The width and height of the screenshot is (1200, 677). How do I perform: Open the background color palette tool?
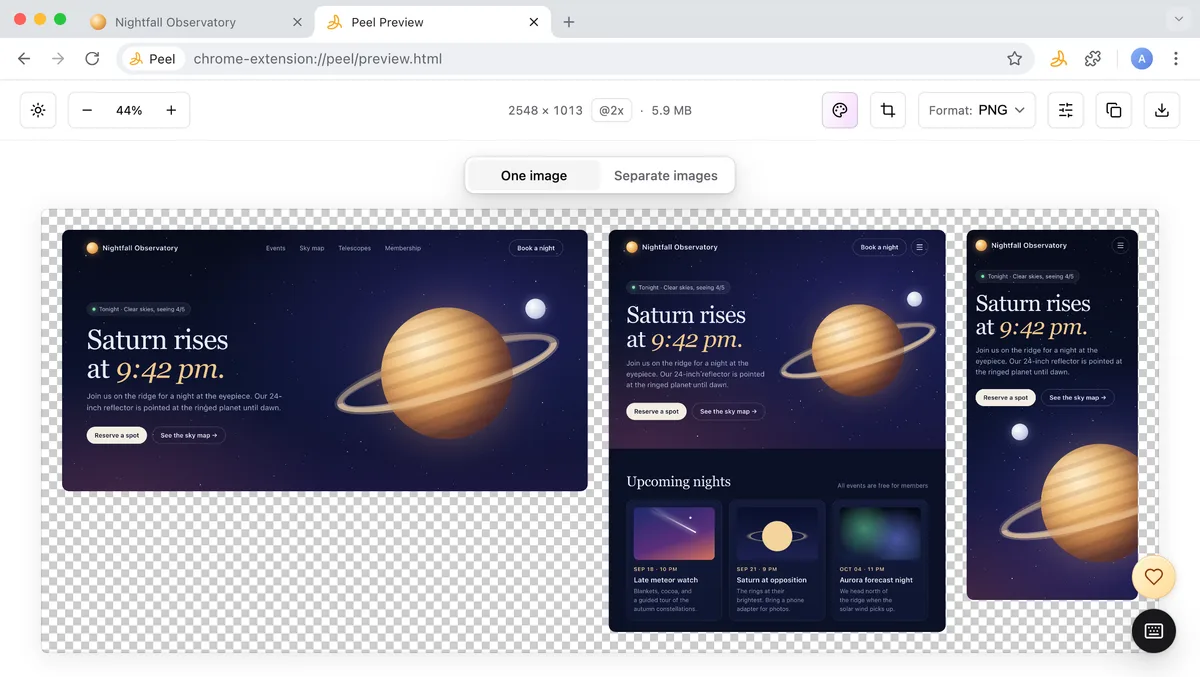click(840, 110)
